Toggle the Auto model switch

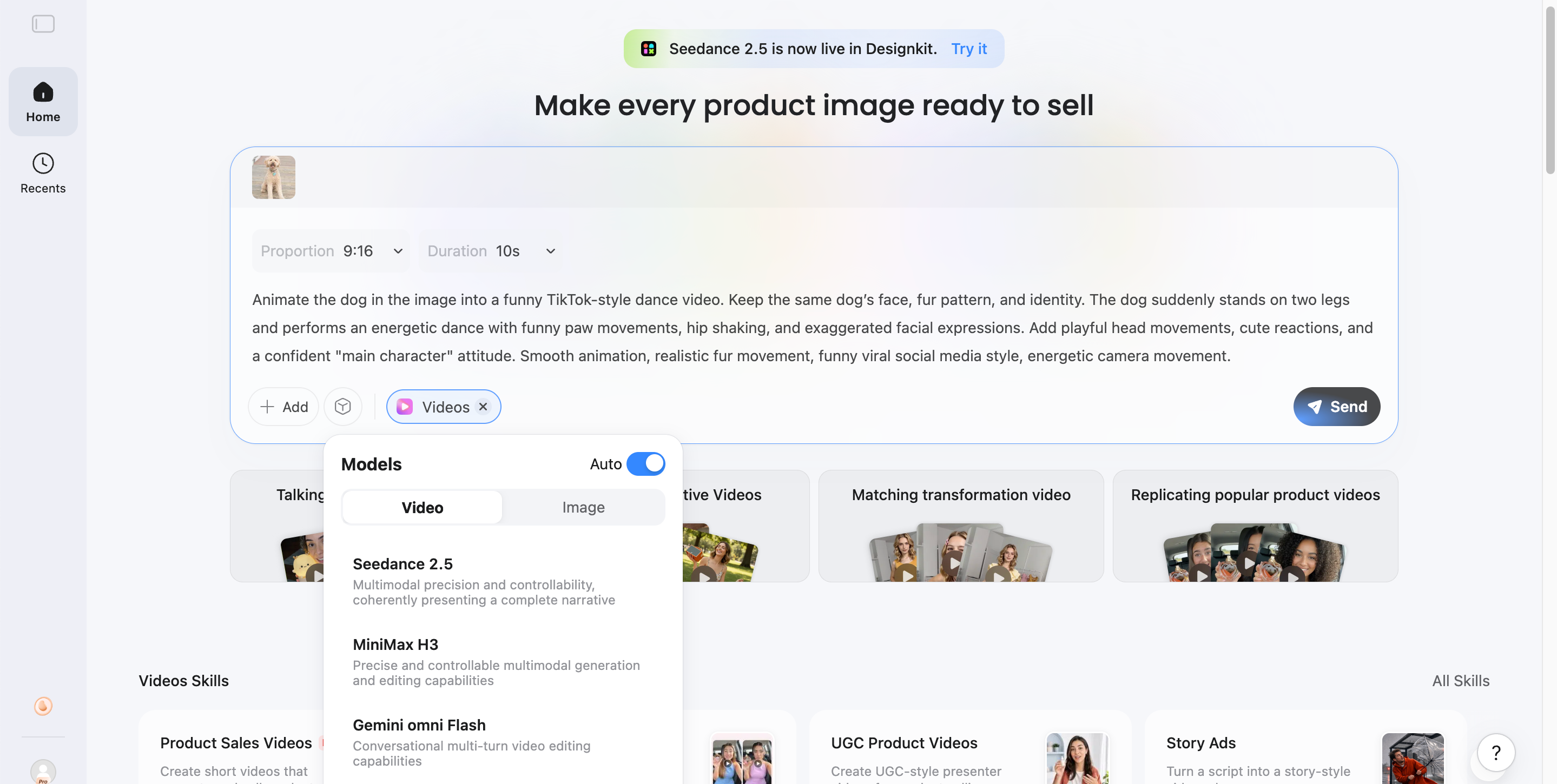[645, 463]
